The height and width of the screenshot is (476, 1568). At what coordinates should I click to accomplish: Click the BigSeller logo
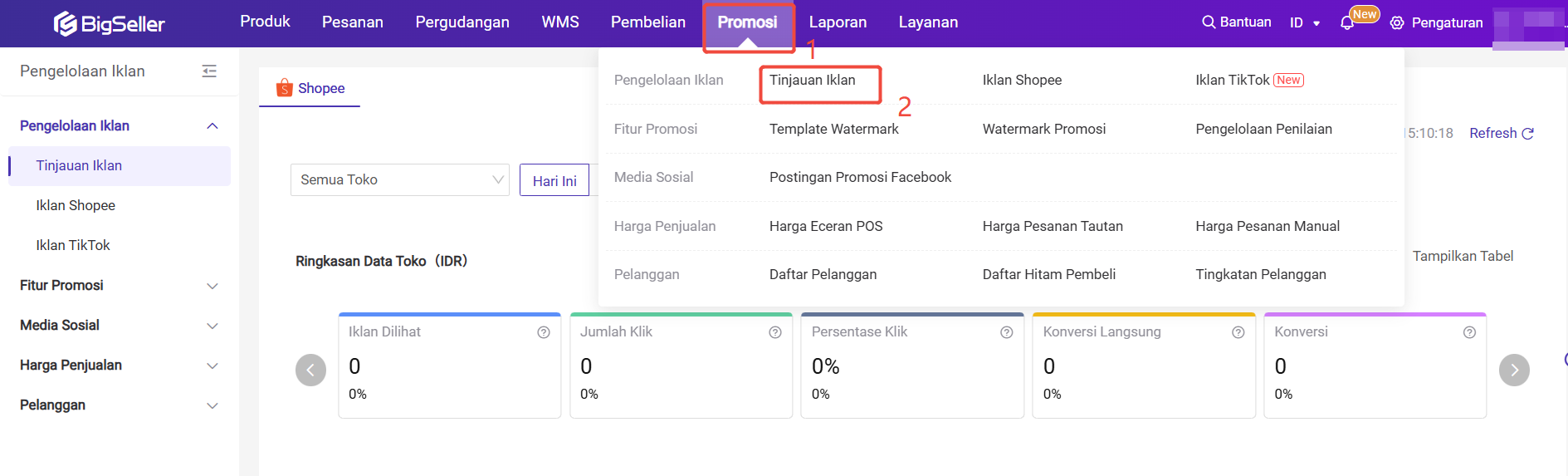click(x=109, y=23)
